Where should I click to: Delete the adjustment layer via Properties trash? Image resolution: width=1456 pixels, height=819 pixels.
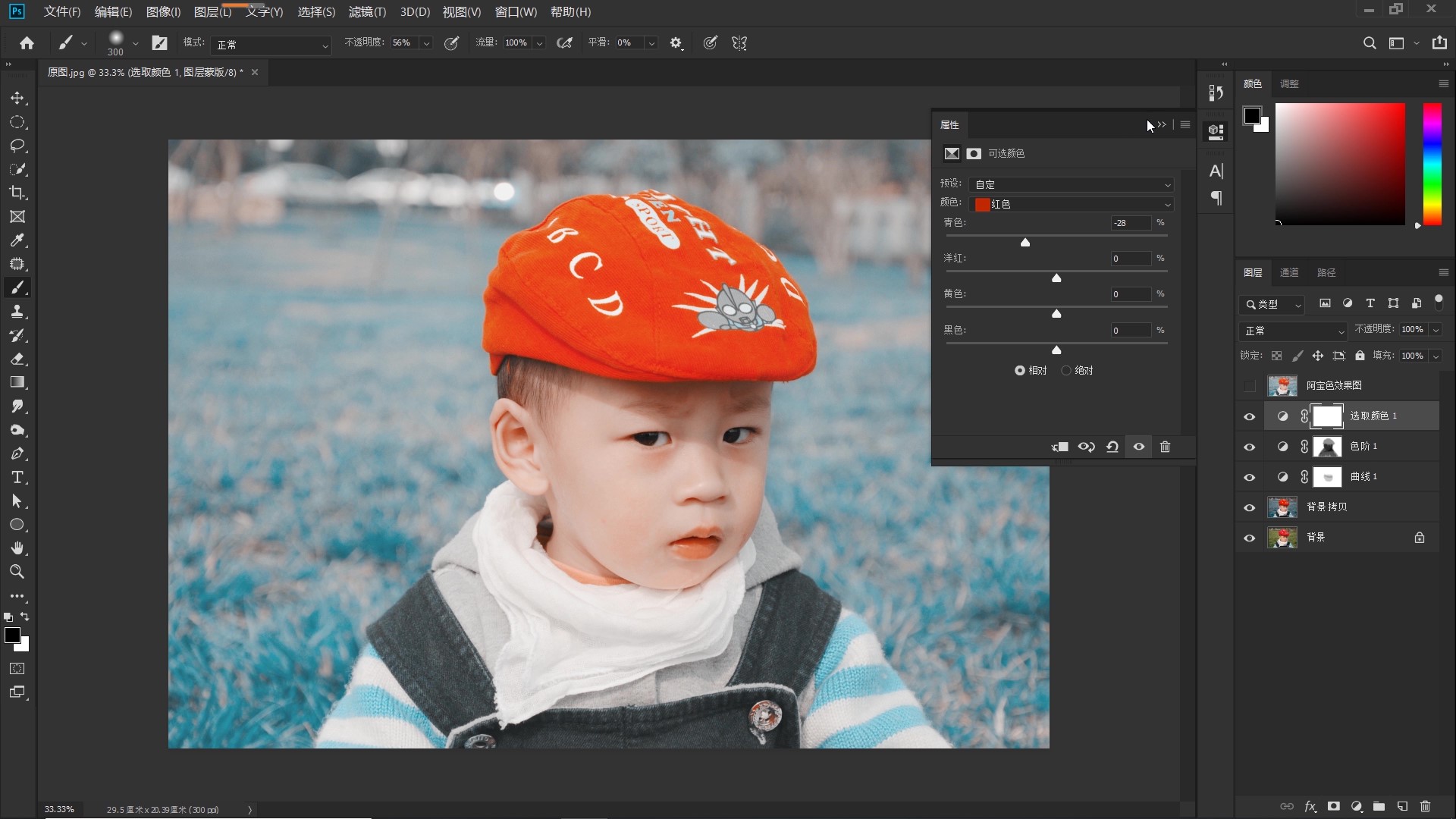1166,447
